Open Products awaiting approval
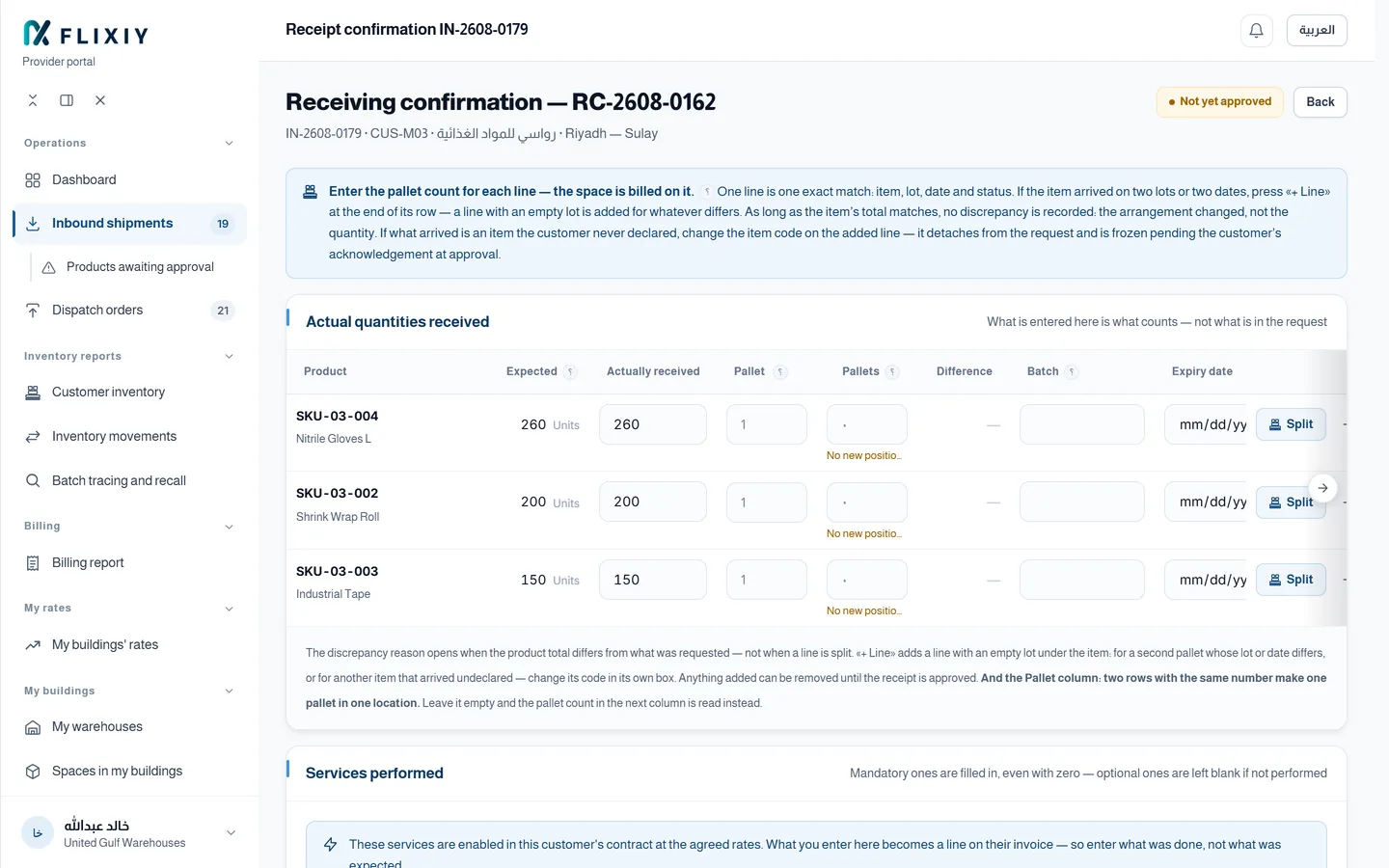 click(140, 267)
